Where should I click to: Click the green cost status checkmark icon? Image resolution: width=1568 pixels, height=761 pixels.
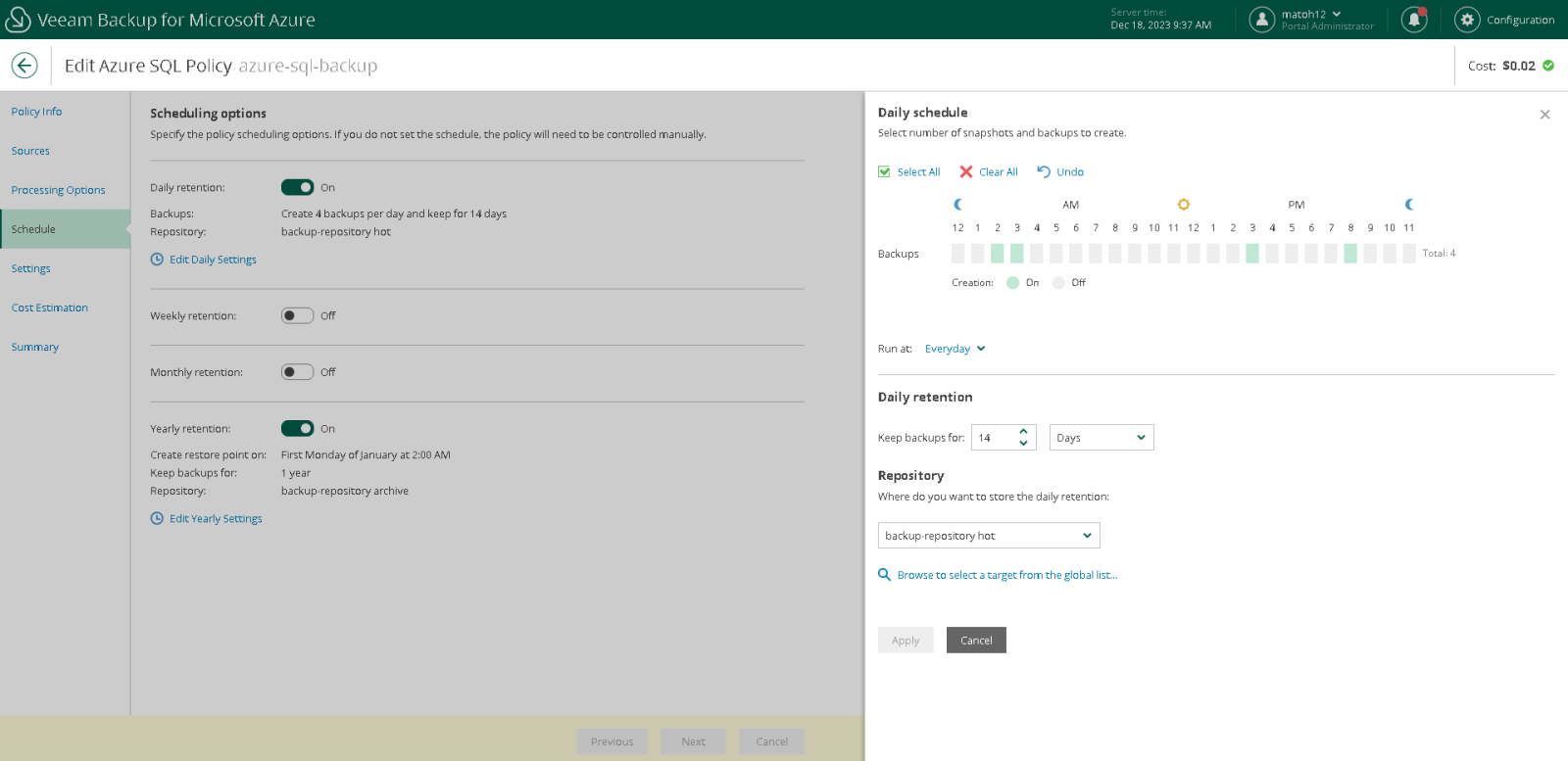pyautogui.click(x=1548, y=66)
